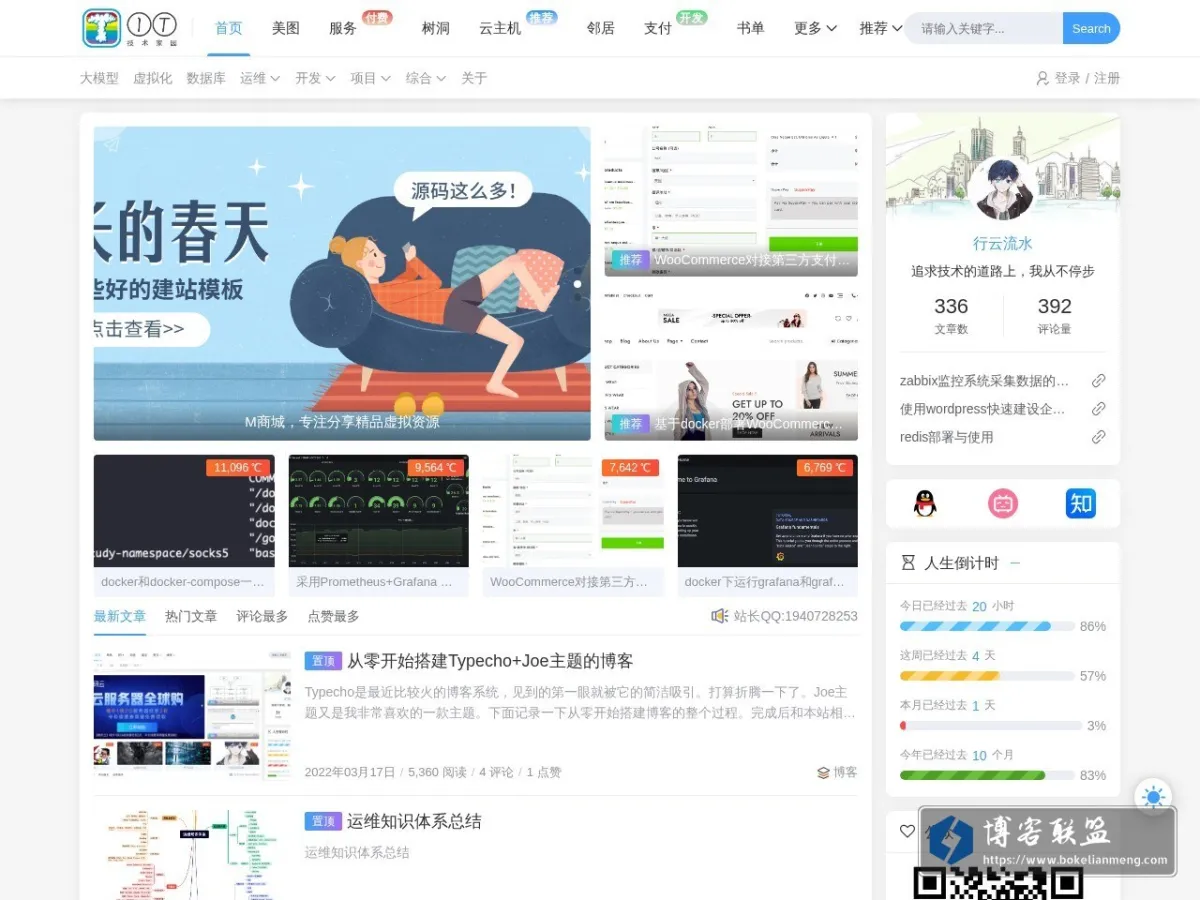Open the 邻居 nav item
The width and height of the screenshot is (1200, 900).
coord(600,28)
